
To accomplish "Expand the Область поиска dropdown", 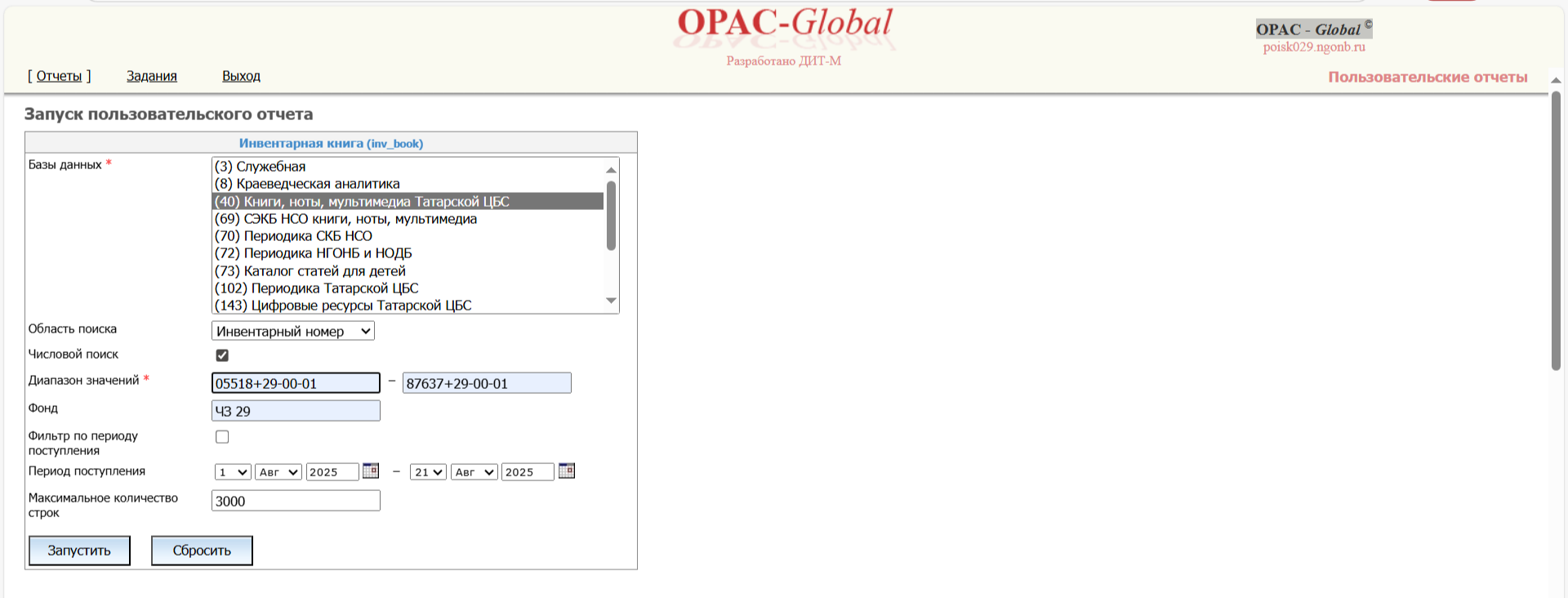I will pos(292,331).
